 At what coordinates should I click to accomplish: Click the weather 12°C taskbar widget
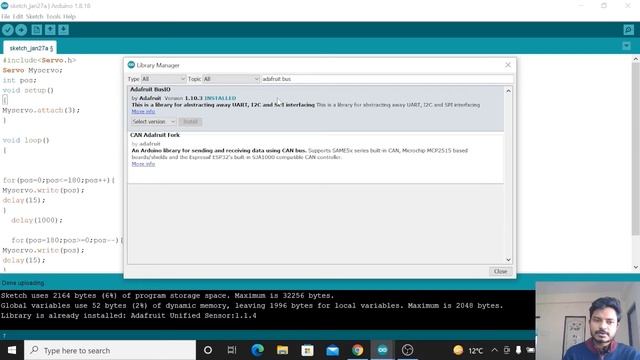coord(468,350)
